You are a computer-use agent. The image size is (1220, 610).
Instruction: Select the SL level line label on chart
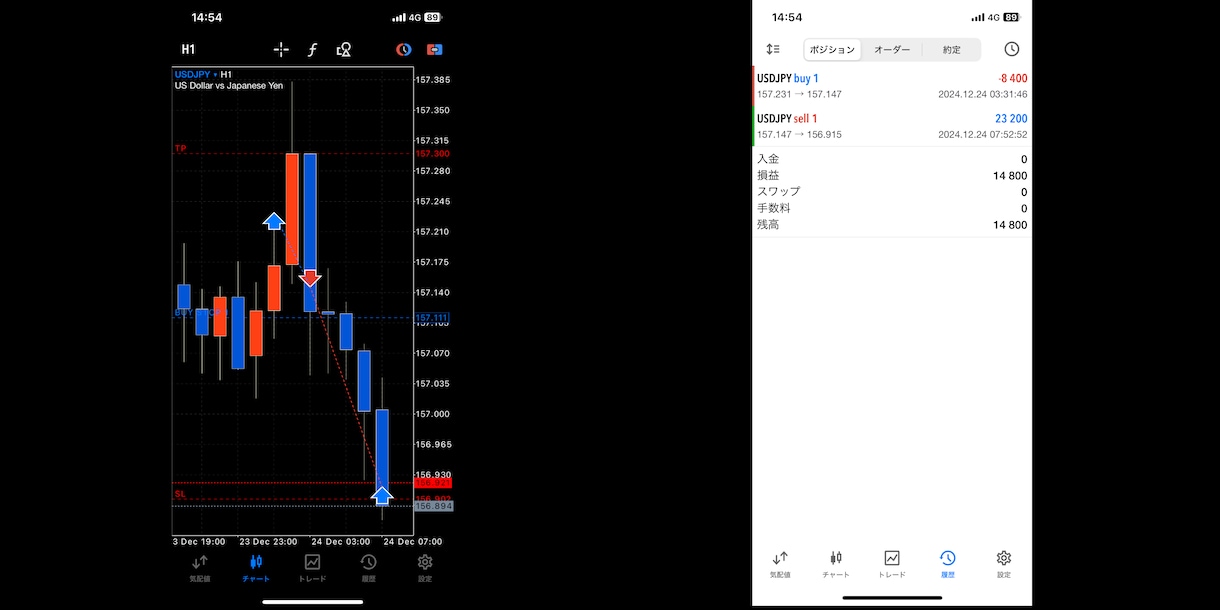[181, 494]
